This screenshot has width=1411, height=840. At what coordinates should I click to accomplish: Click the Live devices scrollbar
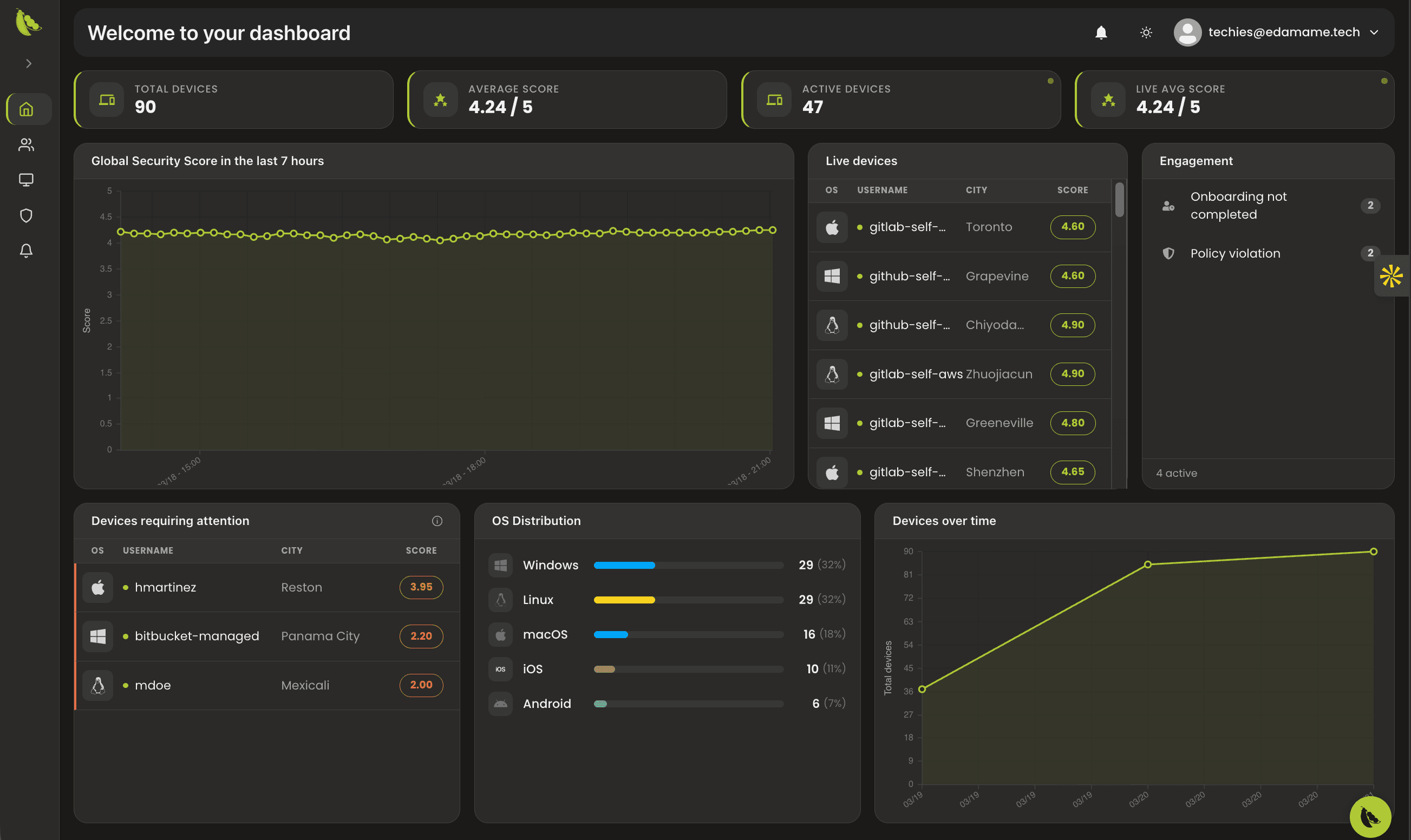pos(1119,200)
